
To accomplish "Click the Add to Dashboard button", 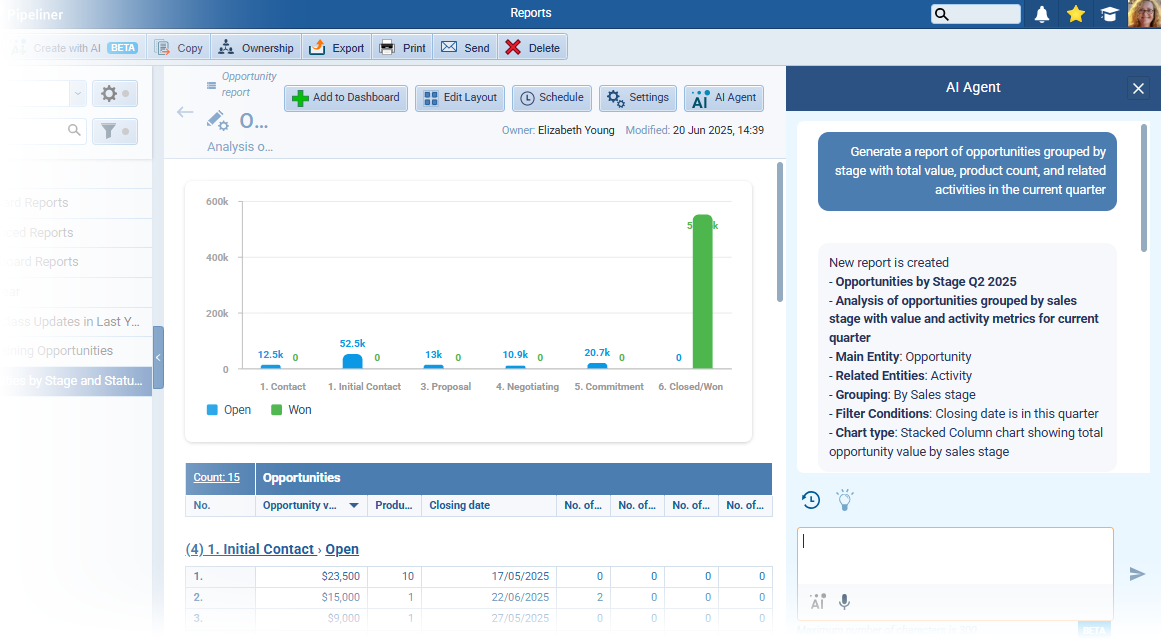I will (x=345, y=98).
